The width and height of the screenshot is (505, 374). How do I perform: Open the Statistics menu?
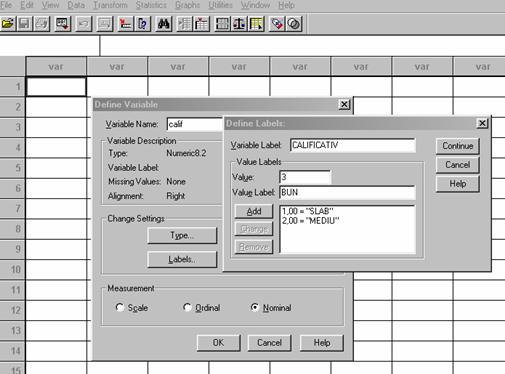151,5
